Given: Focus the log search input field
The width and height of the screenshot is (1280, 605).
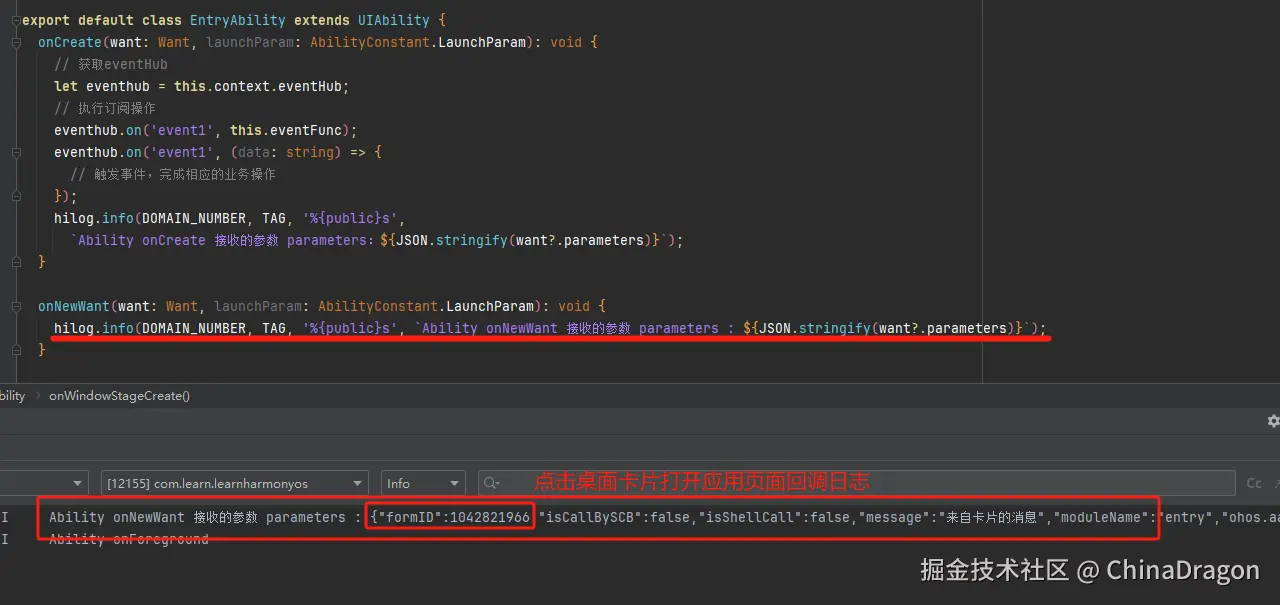Looking at the screenshot, I should point(857,483).
